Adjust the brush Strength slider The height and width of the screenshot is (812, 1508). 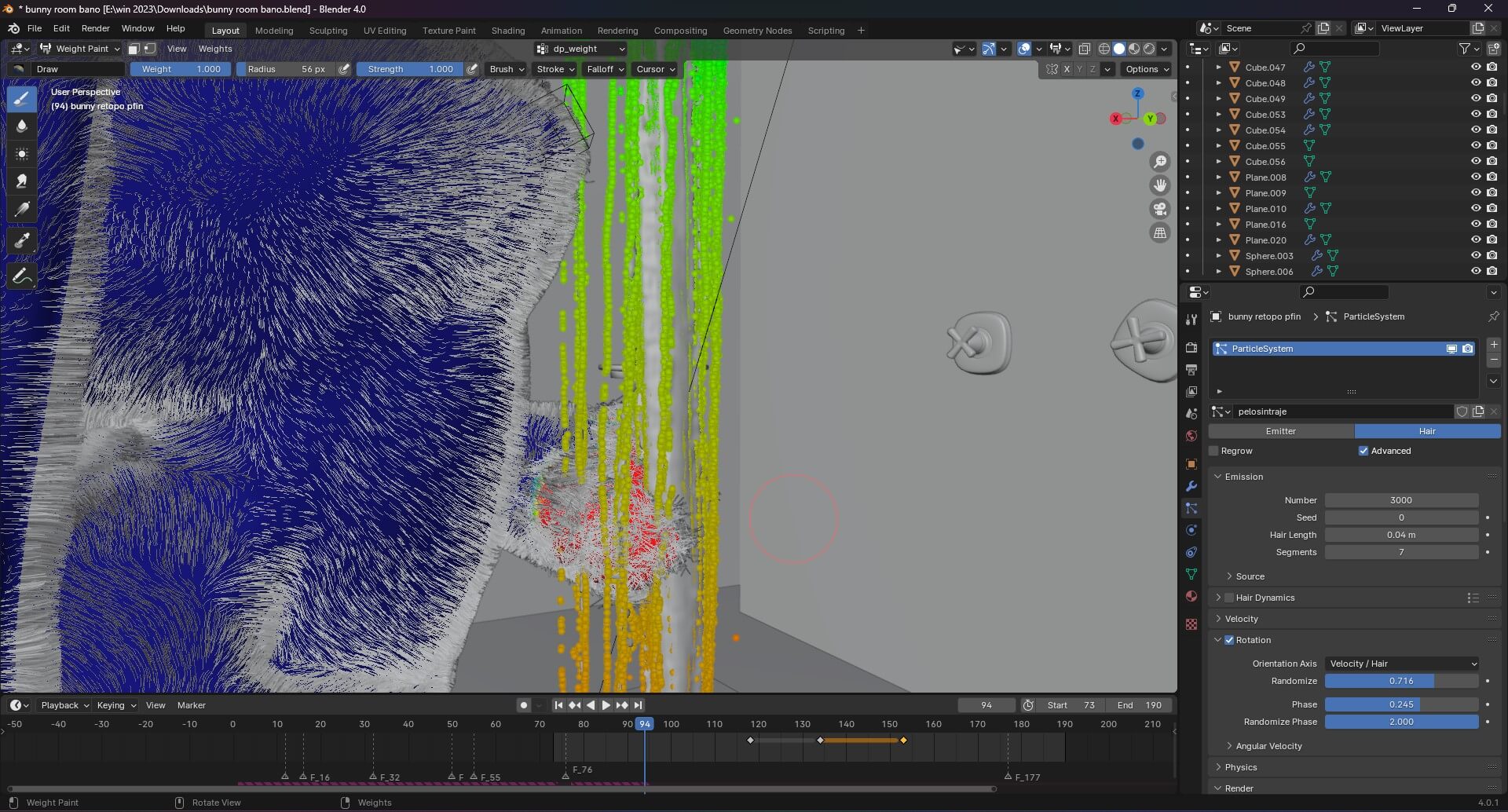pos(408,69)
